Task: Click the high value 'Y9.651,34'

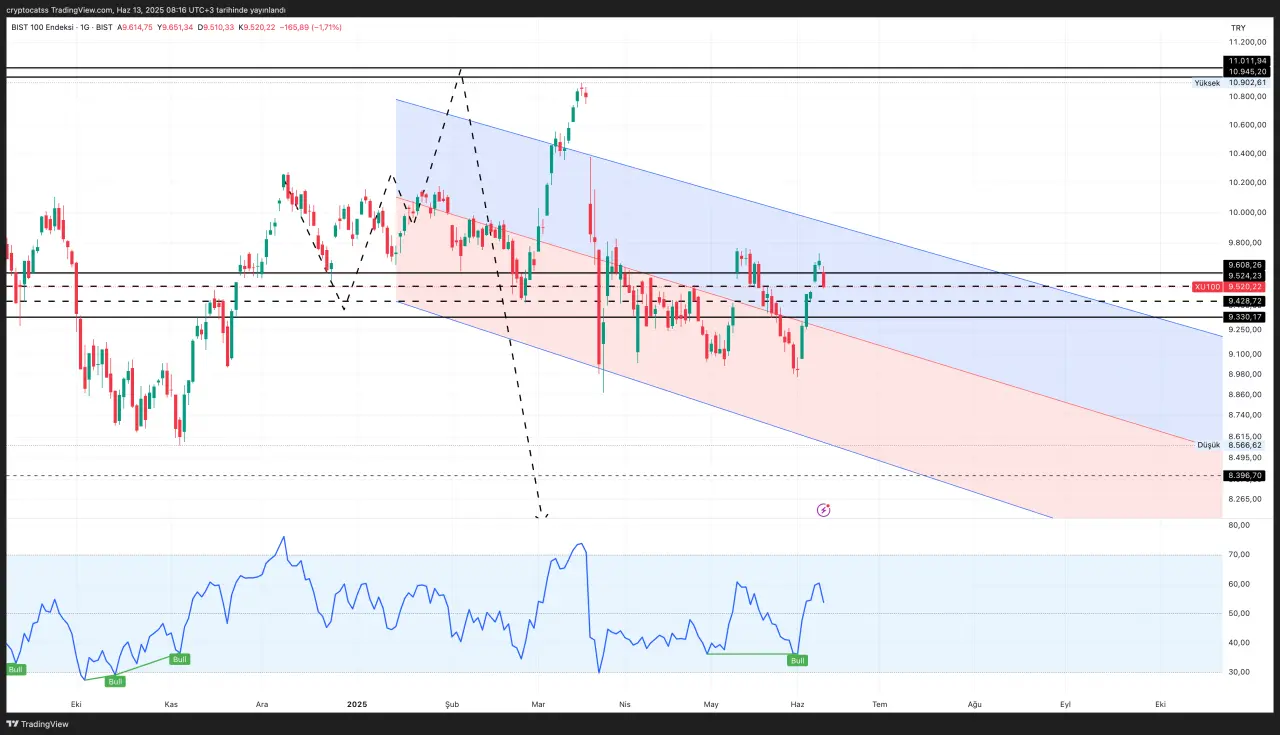Action: coord(176,27)
